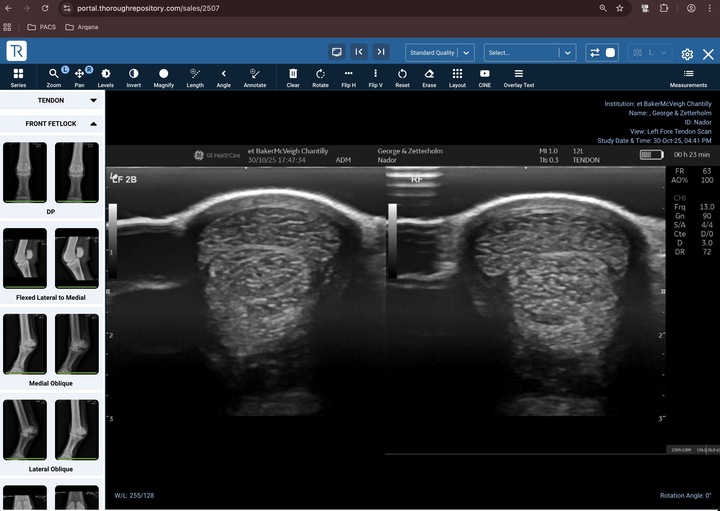Select the Length measurement tool
Image resolution: width=720 pixels, height=511 pixels.
click(195, 75)
